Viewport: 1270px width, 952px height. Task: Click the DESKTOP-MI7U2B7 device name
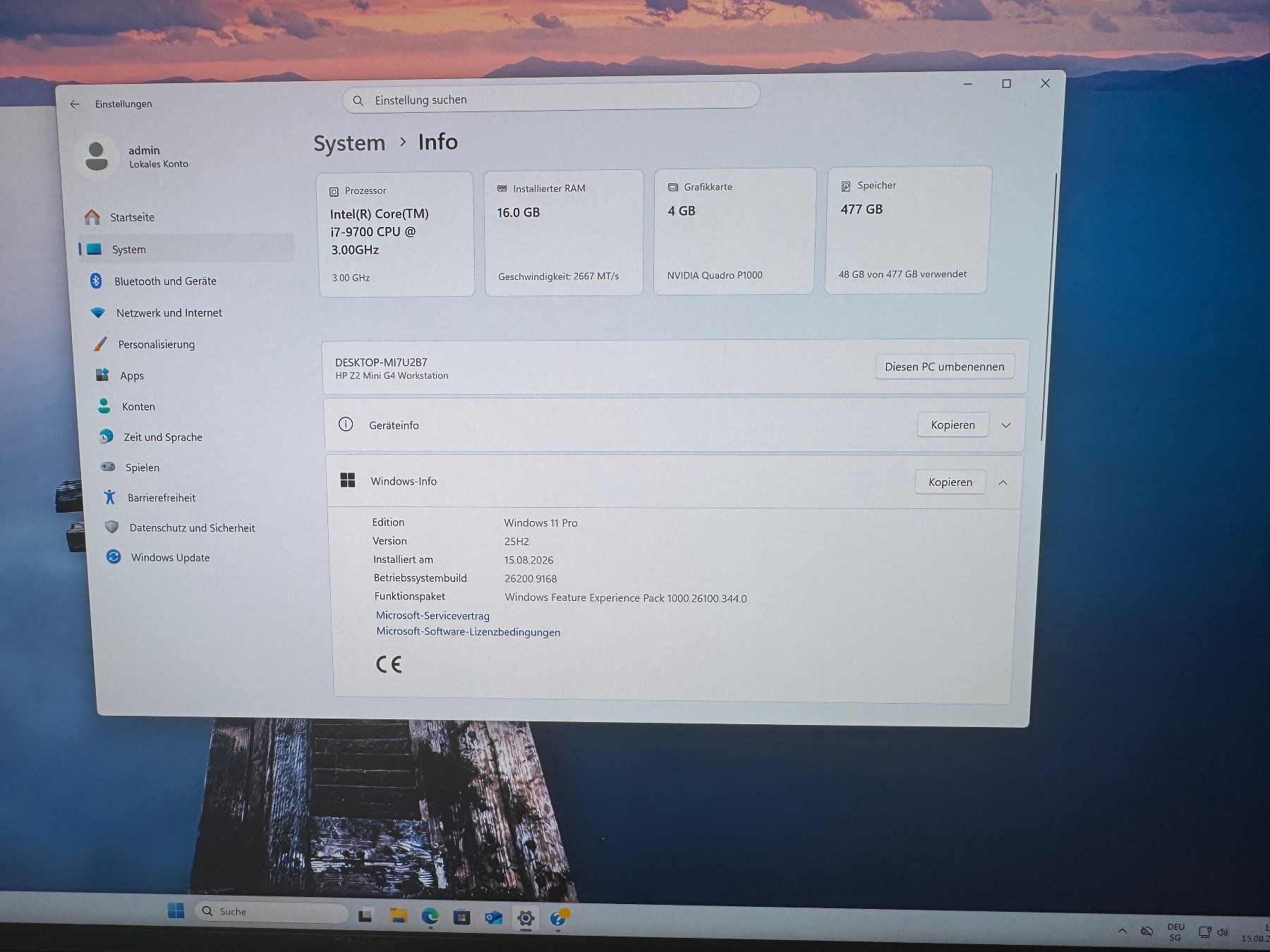[x=381, y=362]
